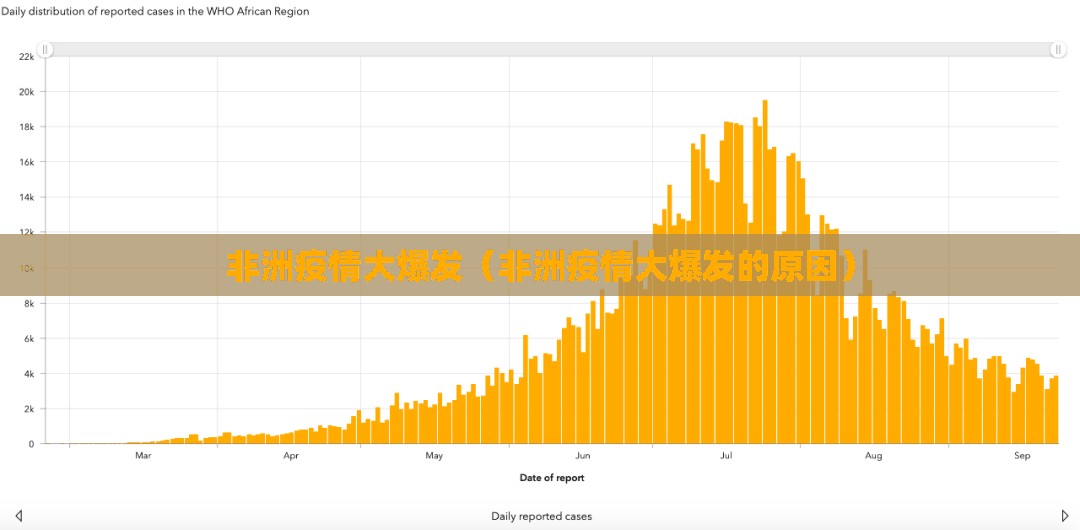Click the left range slider handle
This screenshot has height=530, width=1080.
(x=45, y=50)
